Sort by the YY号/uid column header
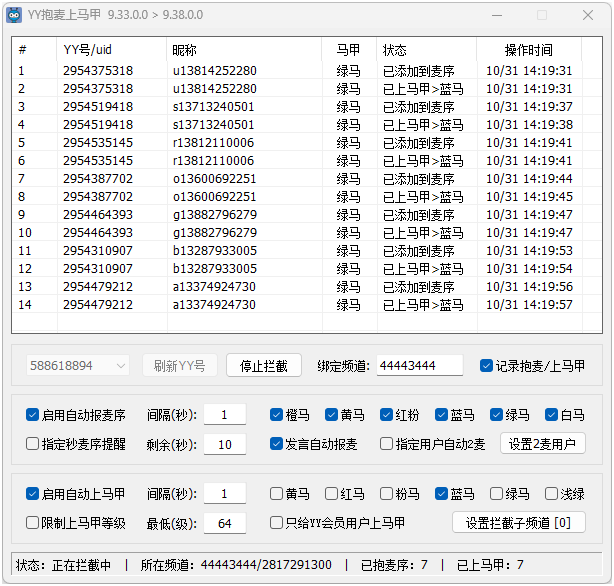This screenshot has width=614, height=586. (112, 50)
